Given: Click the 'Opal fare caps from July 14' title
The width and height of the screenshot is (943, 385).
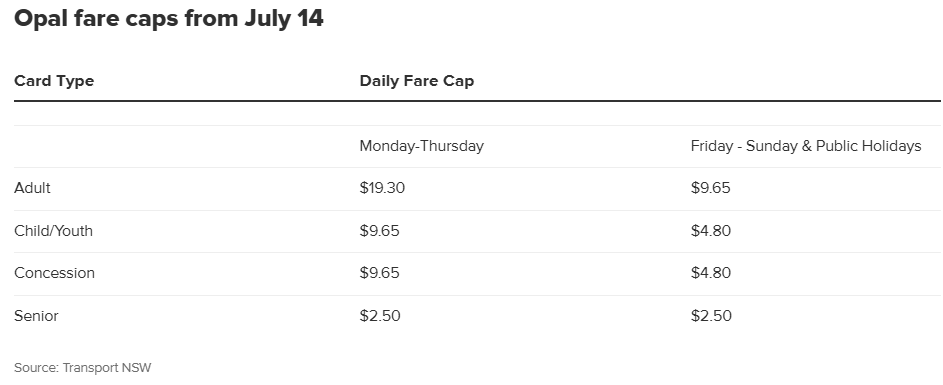Looking at the screenshot, I should (169, 19).
